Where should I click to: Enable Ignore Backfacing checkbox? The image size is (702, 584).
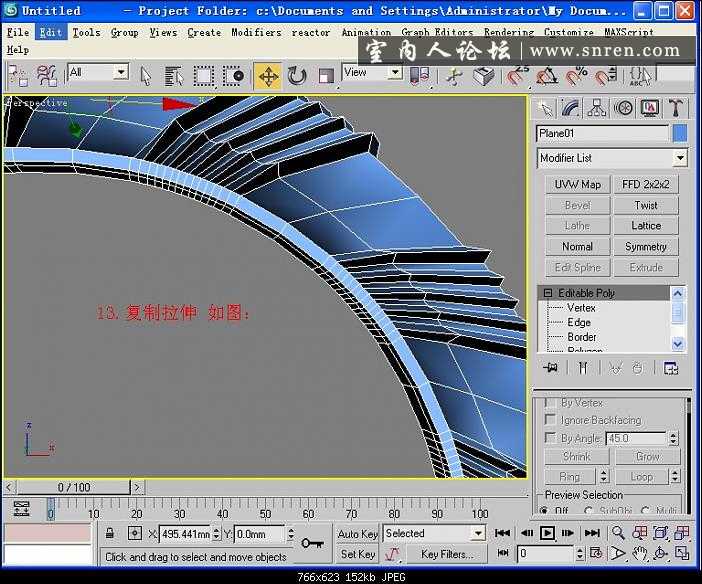(550, 420)
